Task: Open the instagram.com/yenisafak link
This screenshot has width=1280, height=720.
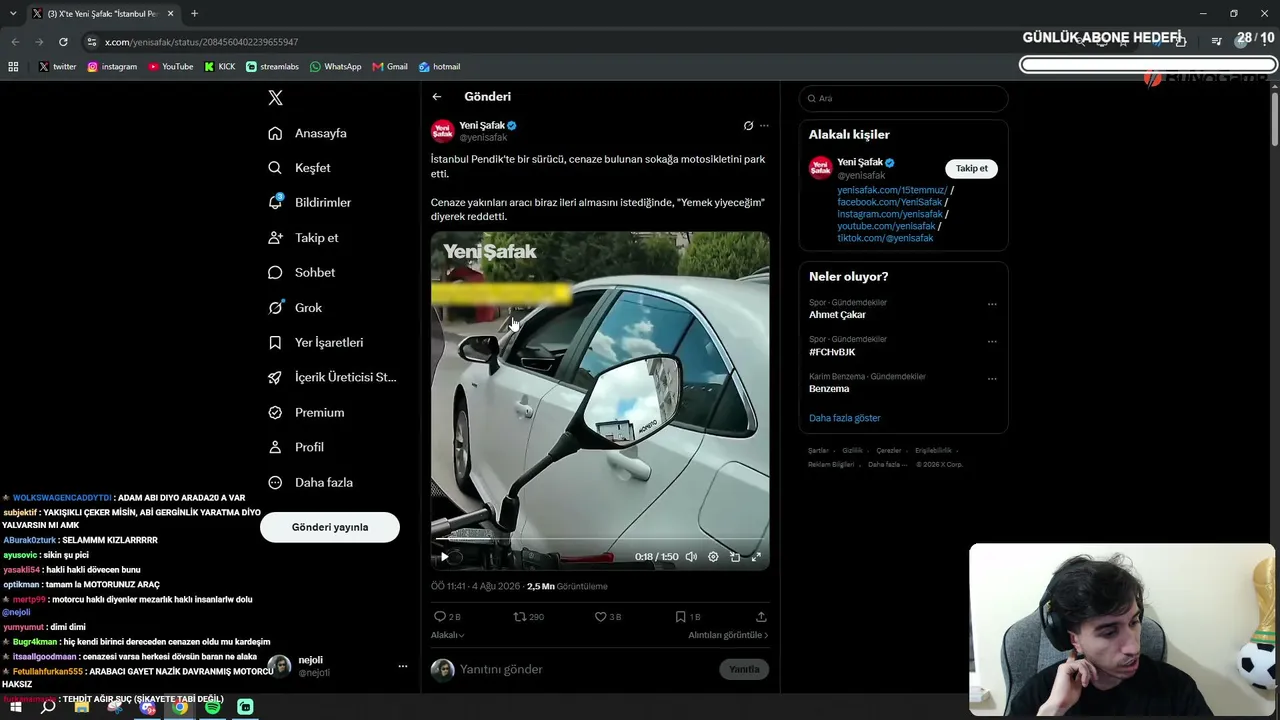Action: click(890, 214)
